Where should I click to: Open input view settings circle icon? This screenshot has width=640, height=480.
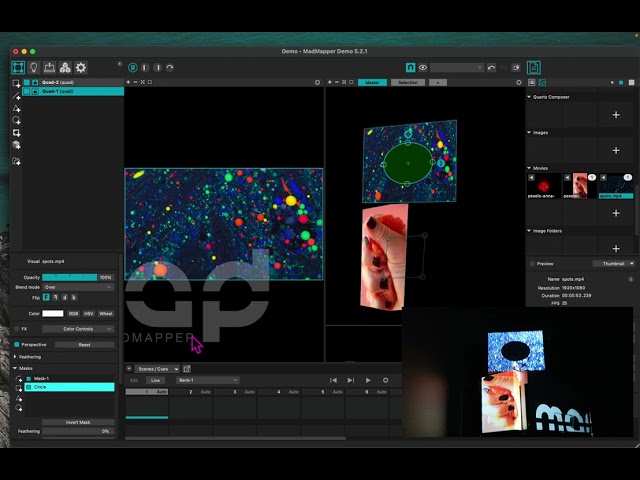[x=318, y=82]
